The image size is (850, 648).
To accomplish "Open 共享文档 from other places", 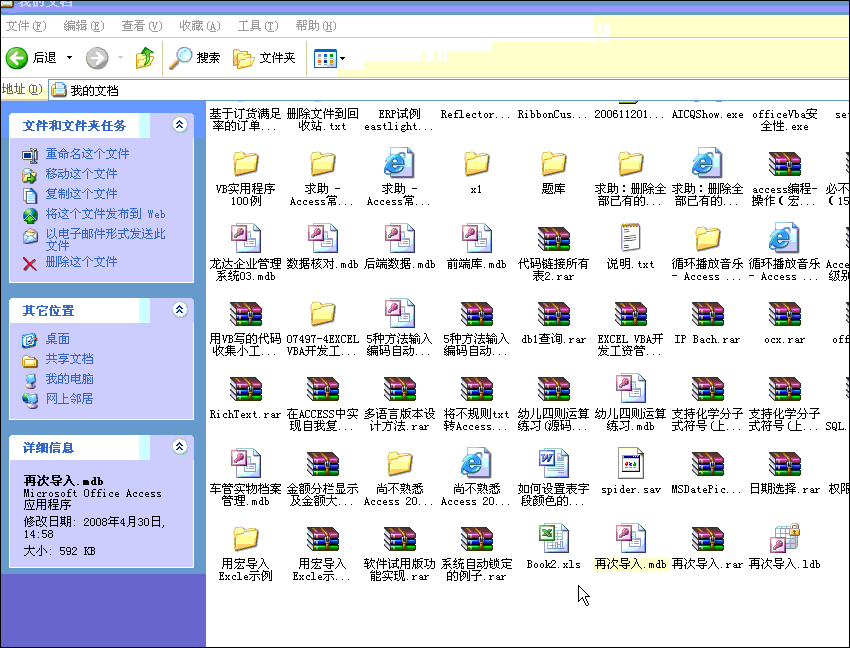I will (69, 359).
